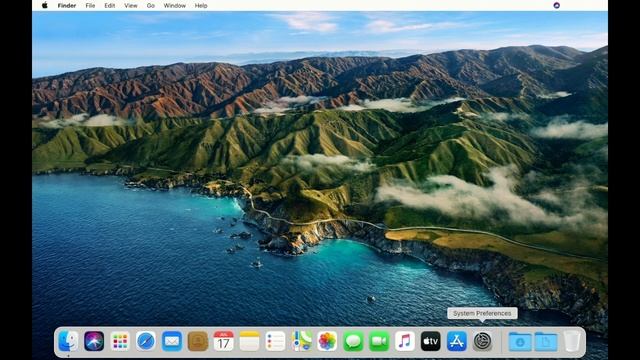Viewport: 640px width, 360px height.
Task: Open the Finder menu
Action: point(67,6)
